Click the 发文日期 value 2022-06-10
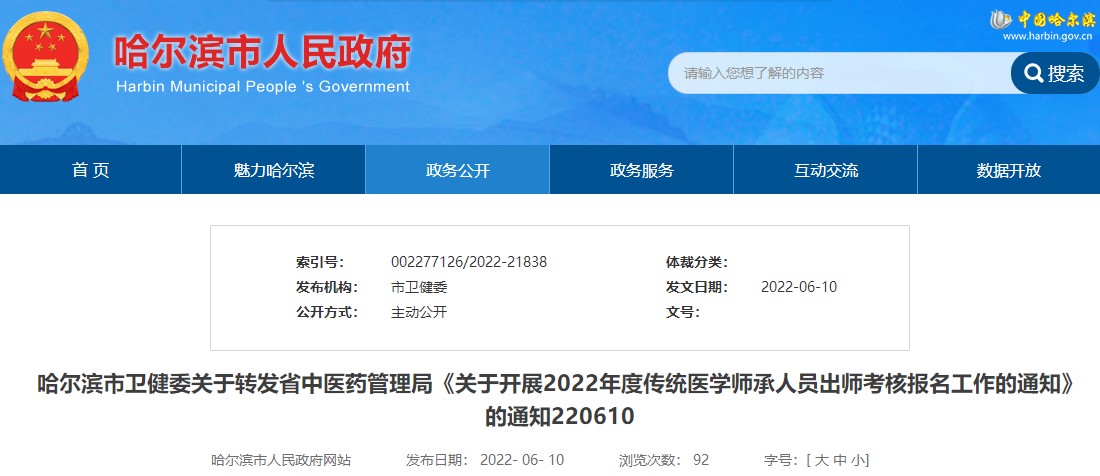 coord(799,287)
